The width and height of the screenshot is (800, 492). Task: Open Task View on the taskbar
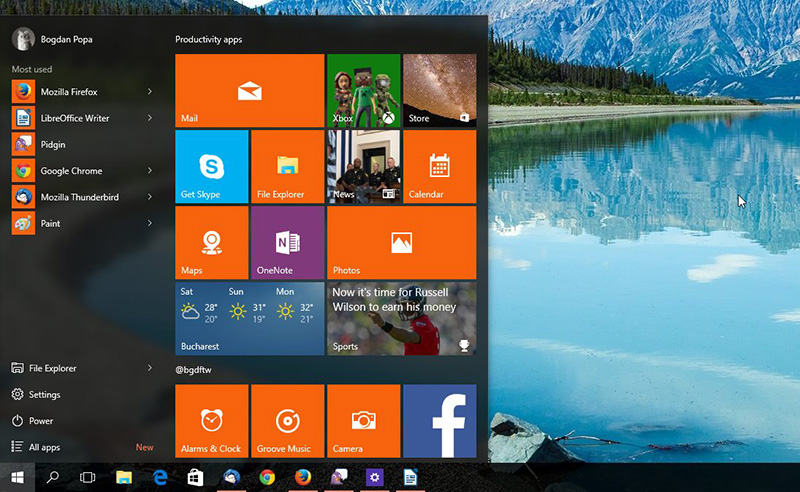click(88, 478)
